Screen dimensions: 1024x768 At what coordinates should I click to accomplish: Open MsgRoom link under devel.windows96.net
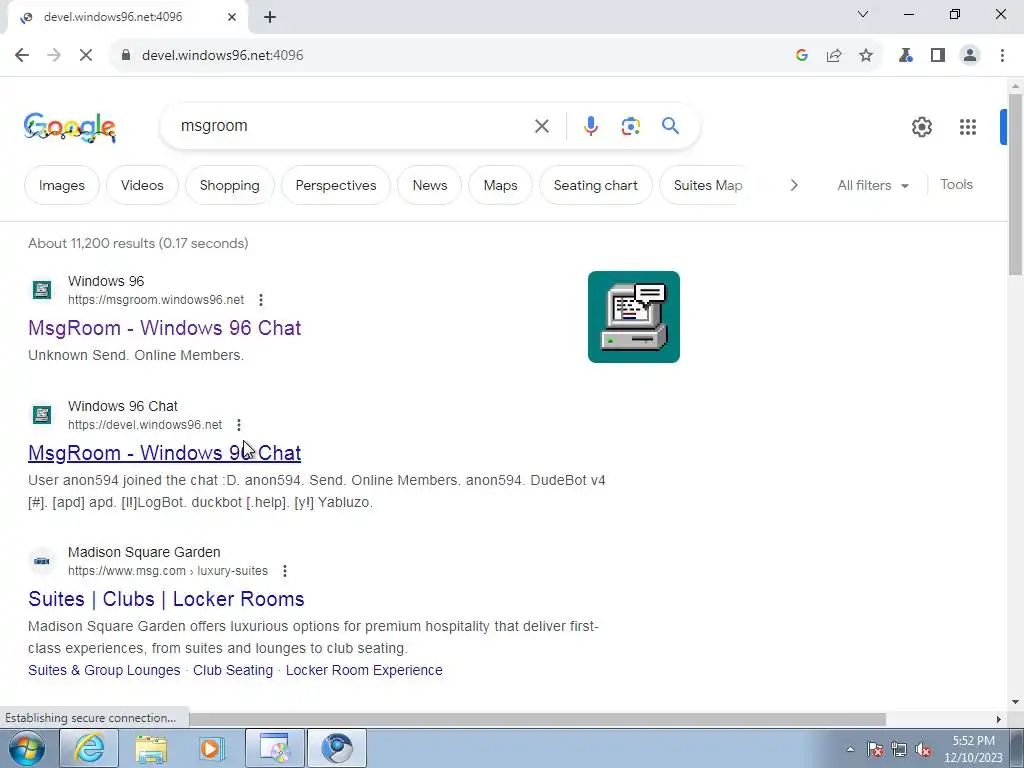click(x=165, y=453)
